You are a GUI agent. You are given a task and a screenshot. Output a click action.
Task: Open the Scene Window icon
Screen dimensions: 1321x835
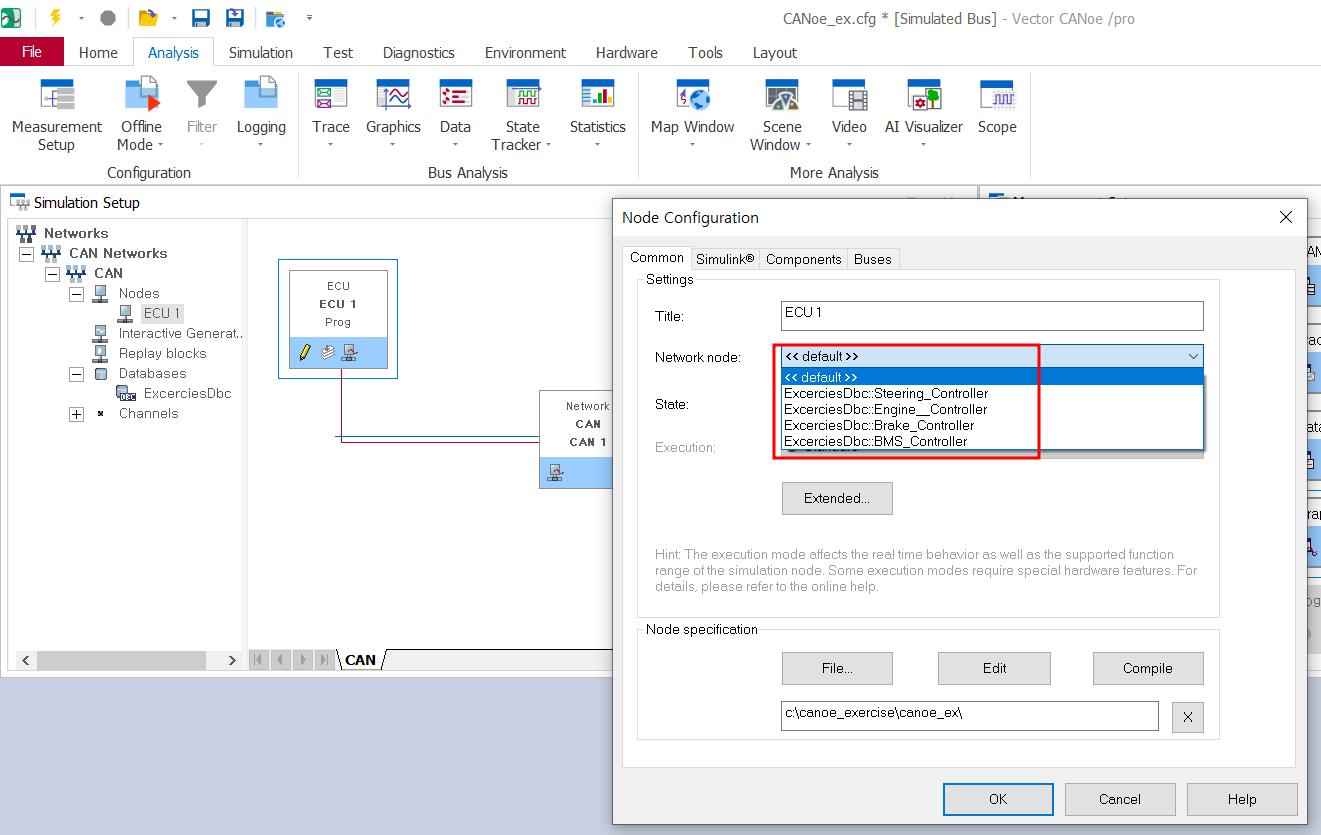point(781,96)
